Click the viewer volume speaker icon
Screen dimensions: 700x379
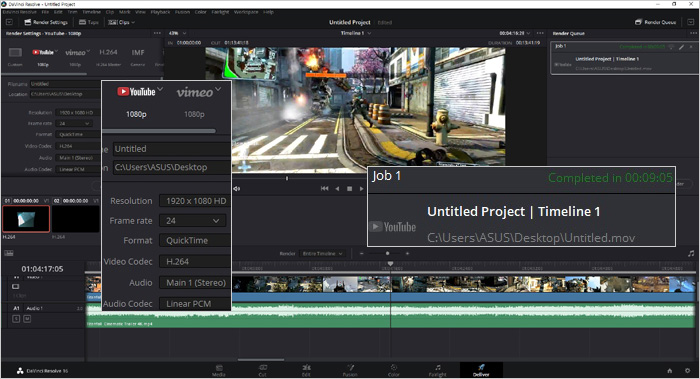237,189
